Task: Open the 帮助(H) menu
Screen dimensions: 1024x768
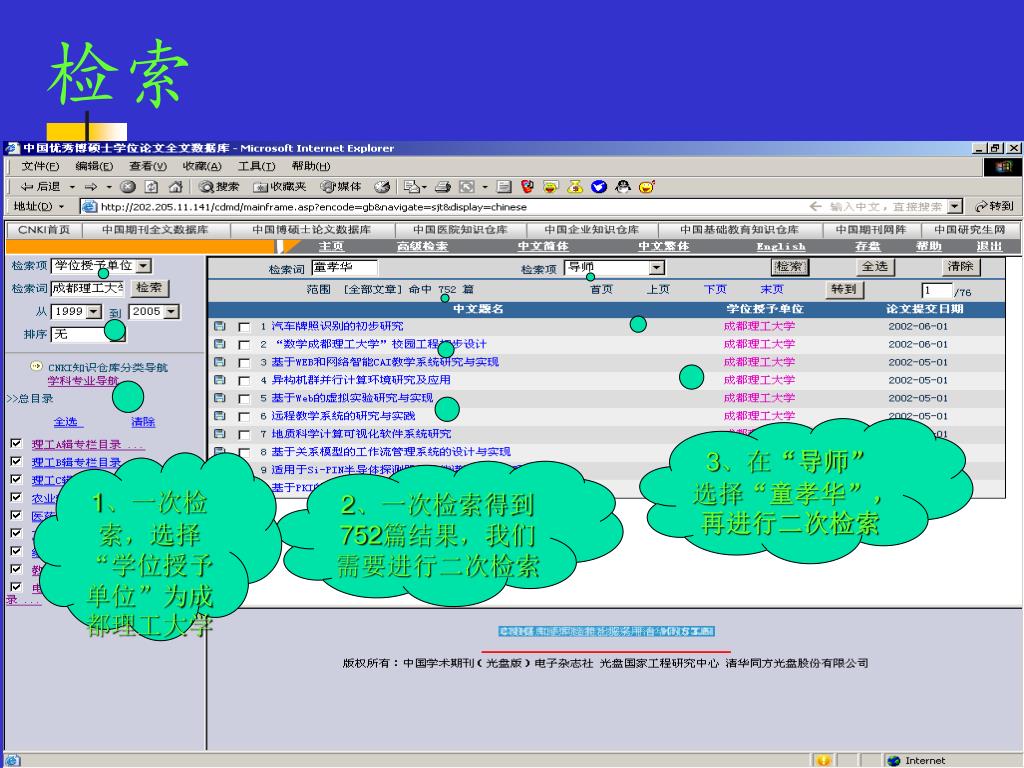Action: tap(311, 166)
